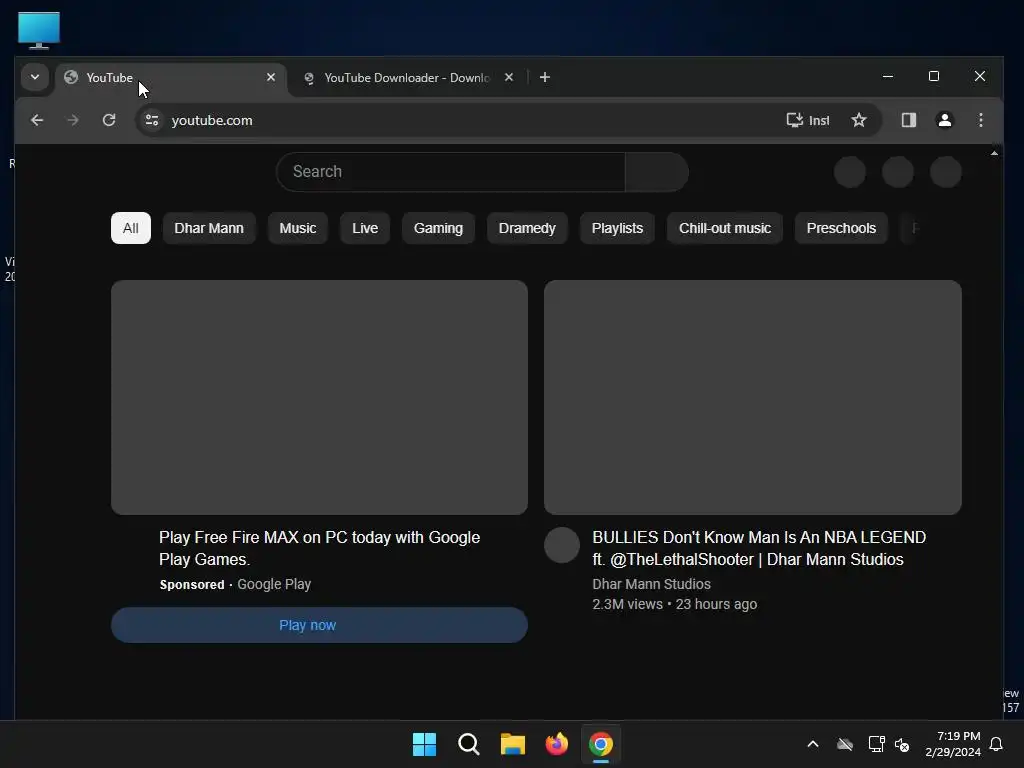Open the network status tray icon
This screenshot has height=768, width=1024.
coord(876,744)
